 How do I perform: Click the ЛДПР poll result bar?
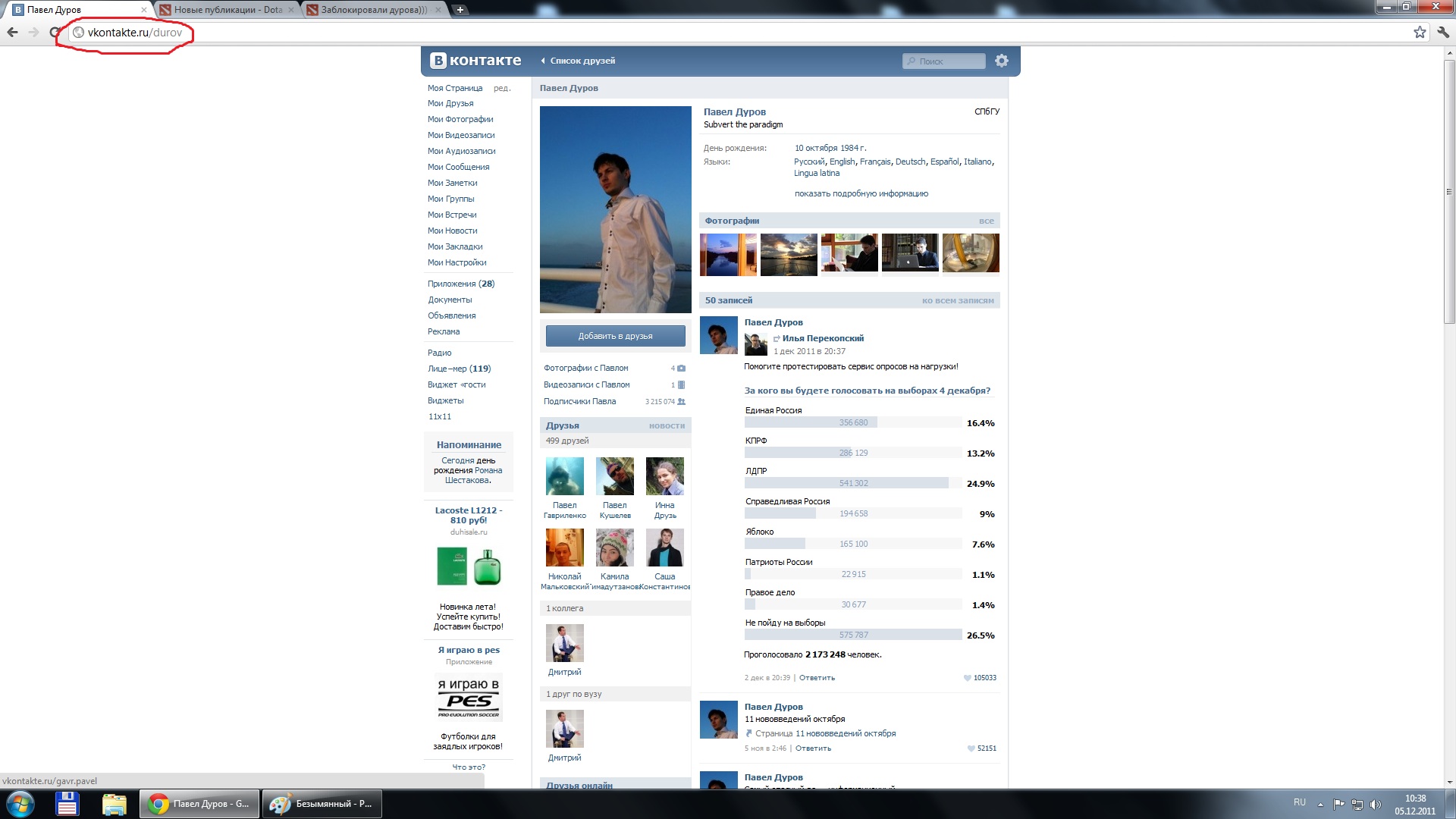click(x=853, y=484)
